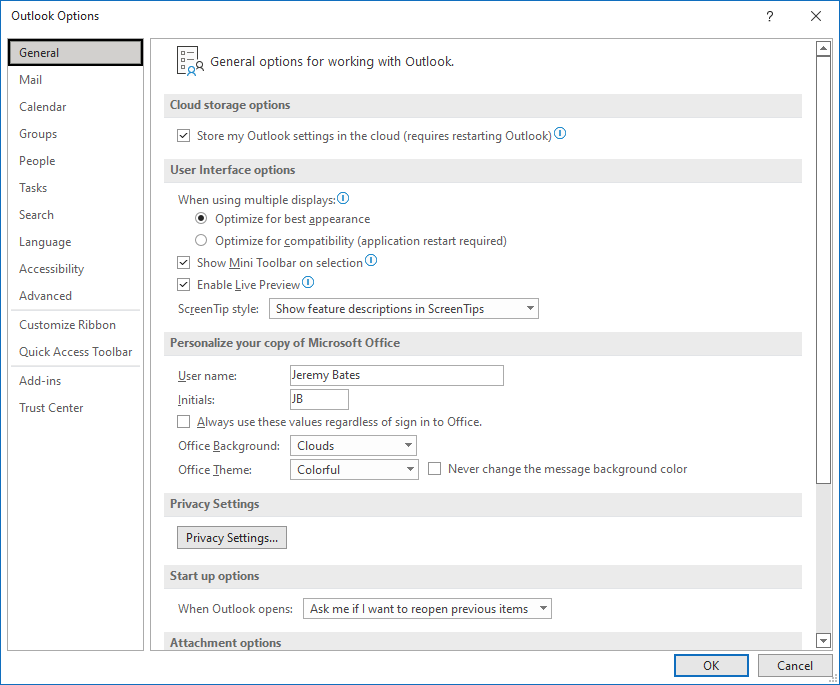Open Quick Access Toolbar settings
840x685 pixels.
click(76, 352)
